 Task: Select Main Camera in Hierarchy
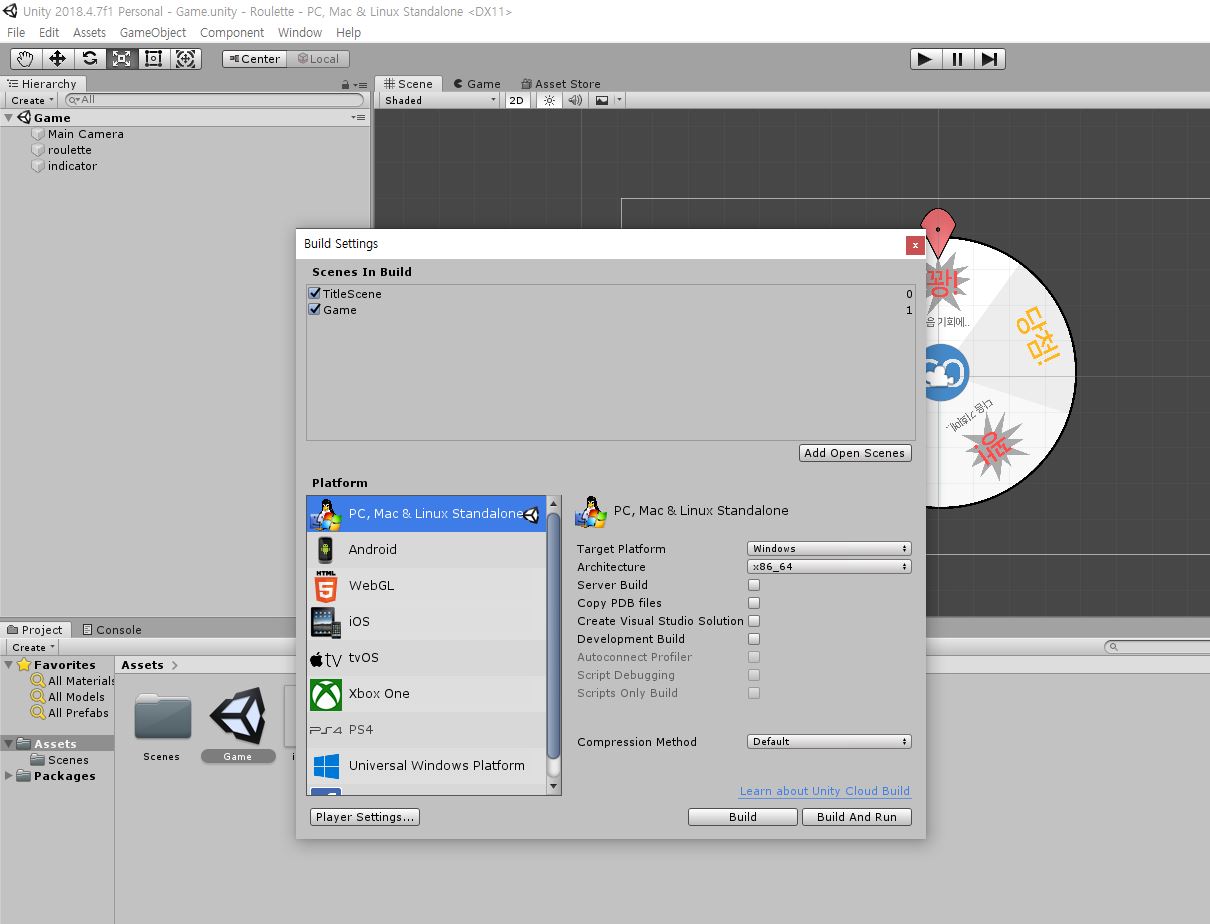tap(86, 134)
